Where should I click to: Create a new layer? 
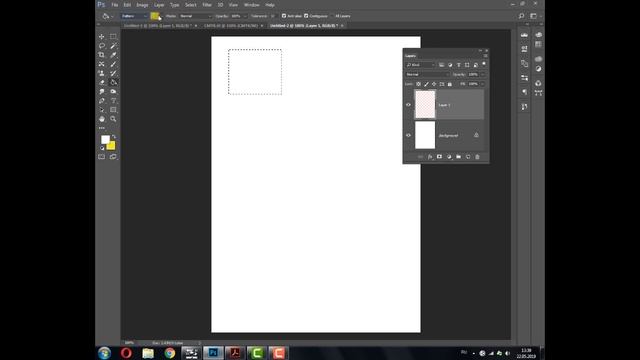pyautogui.click(x=468, y=157)
